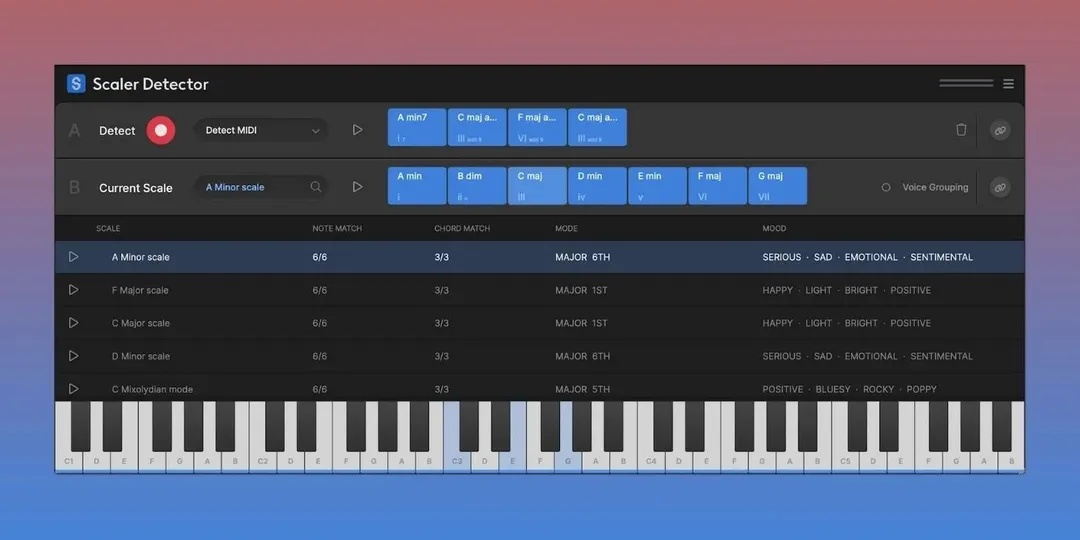Open the Detect MIDI dropdown
The width and height of the screenshot is (1080, 540).
pos(261,130)
